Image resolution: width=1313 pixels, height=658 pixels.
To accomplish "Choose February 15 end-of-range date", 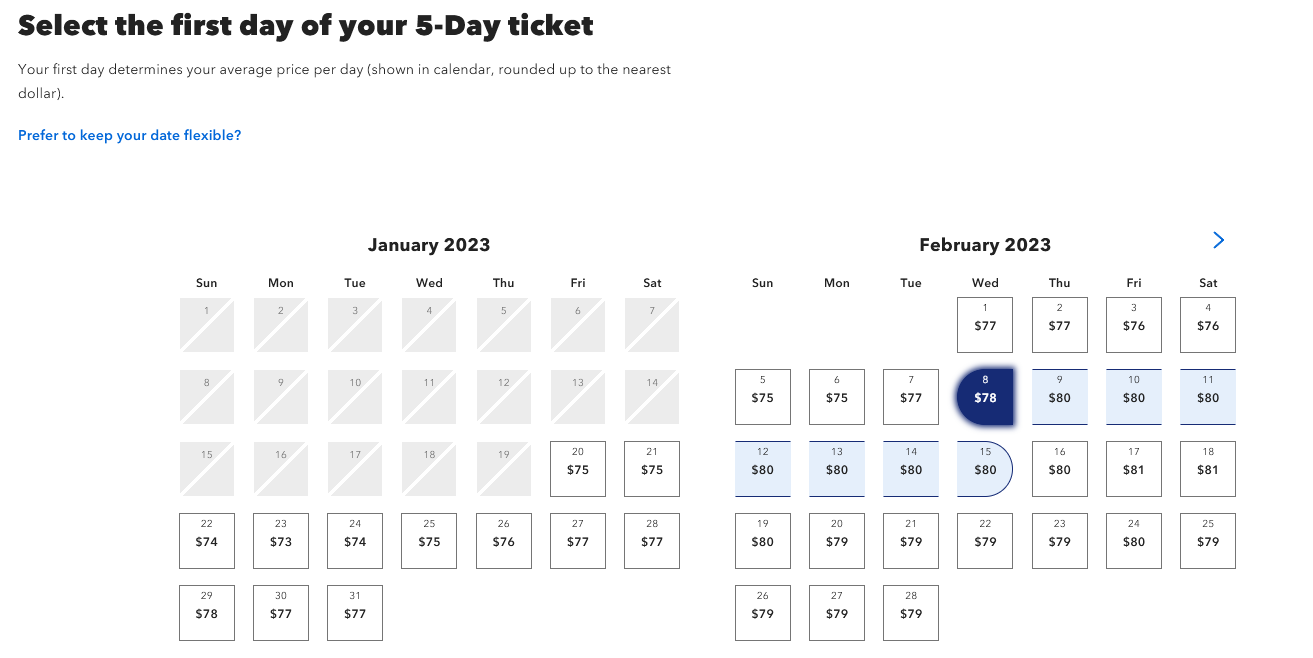I will (985, 469).
